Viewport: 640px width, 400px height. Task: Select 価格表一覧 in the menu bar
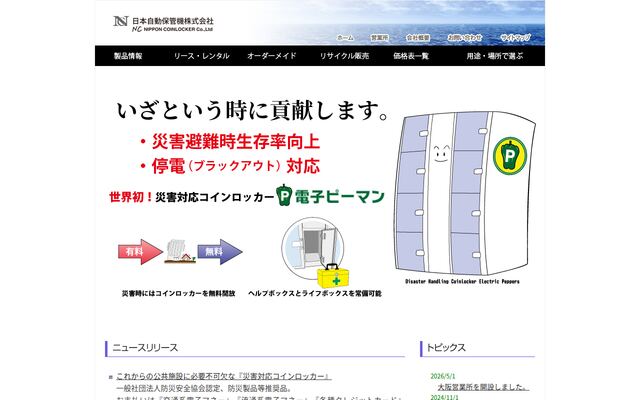pos(411,56)
